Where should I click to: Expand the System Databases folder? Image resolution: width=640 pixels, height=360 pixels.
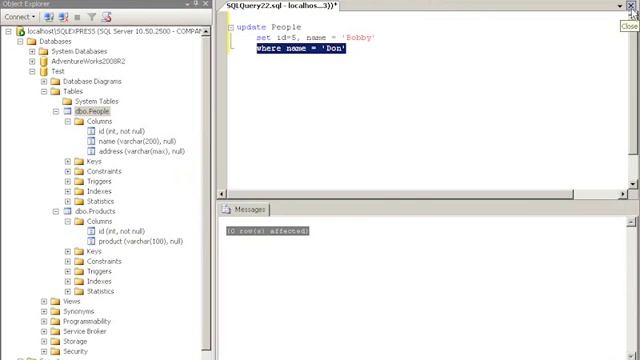(32, 51)
